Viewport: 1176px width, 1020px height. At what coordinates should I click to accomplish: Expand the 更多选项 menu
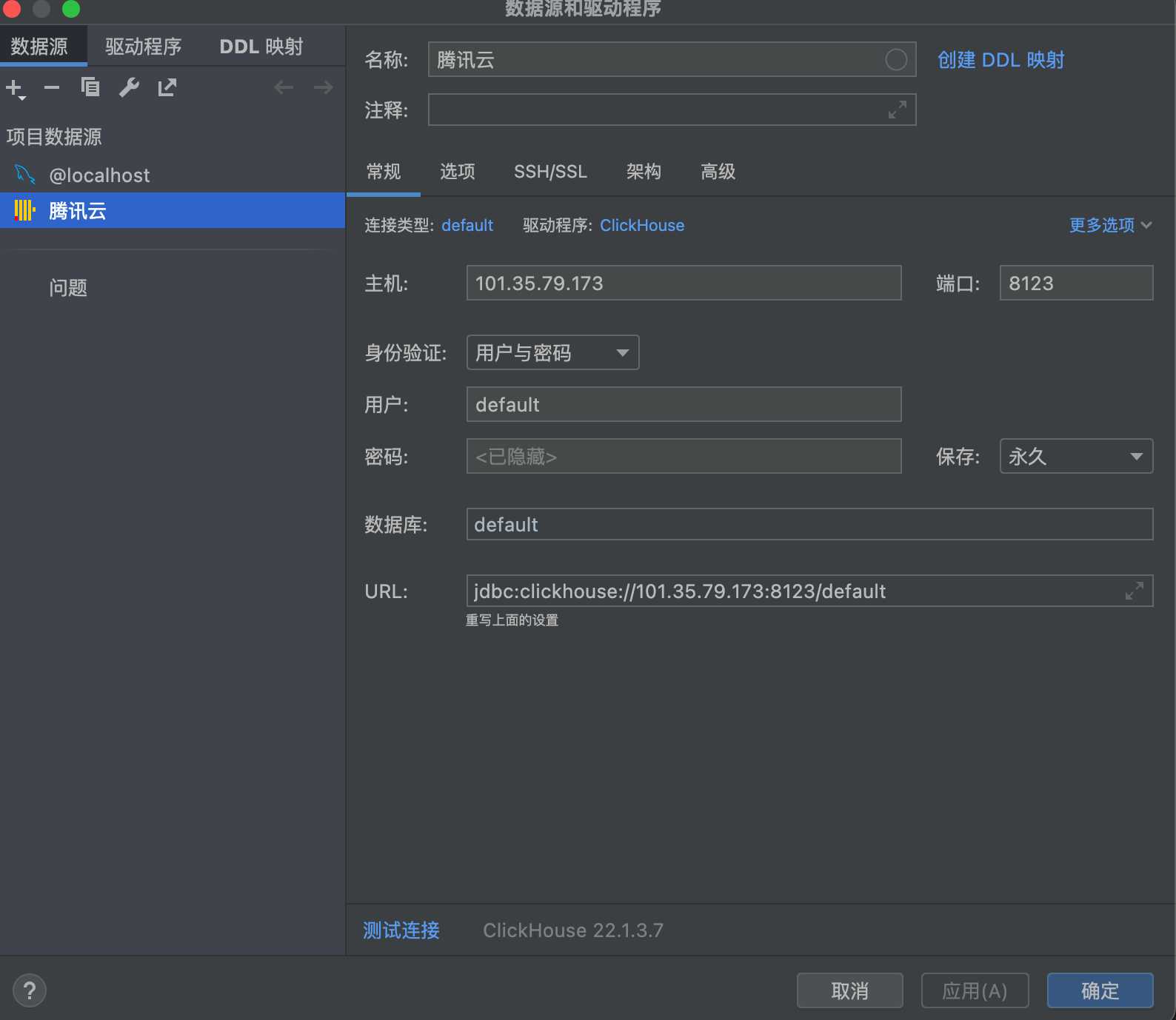coord(1109,225)
